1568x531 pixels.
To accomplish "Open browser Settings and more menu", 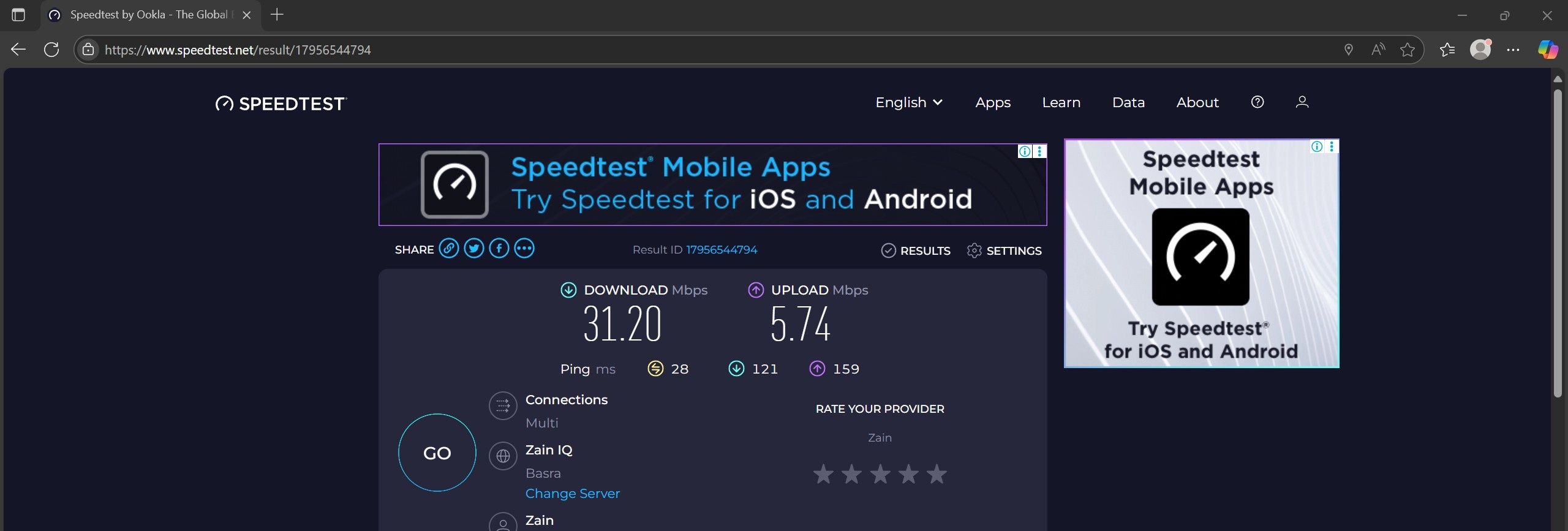I will pyautogui.click(x=1513, y=50).
